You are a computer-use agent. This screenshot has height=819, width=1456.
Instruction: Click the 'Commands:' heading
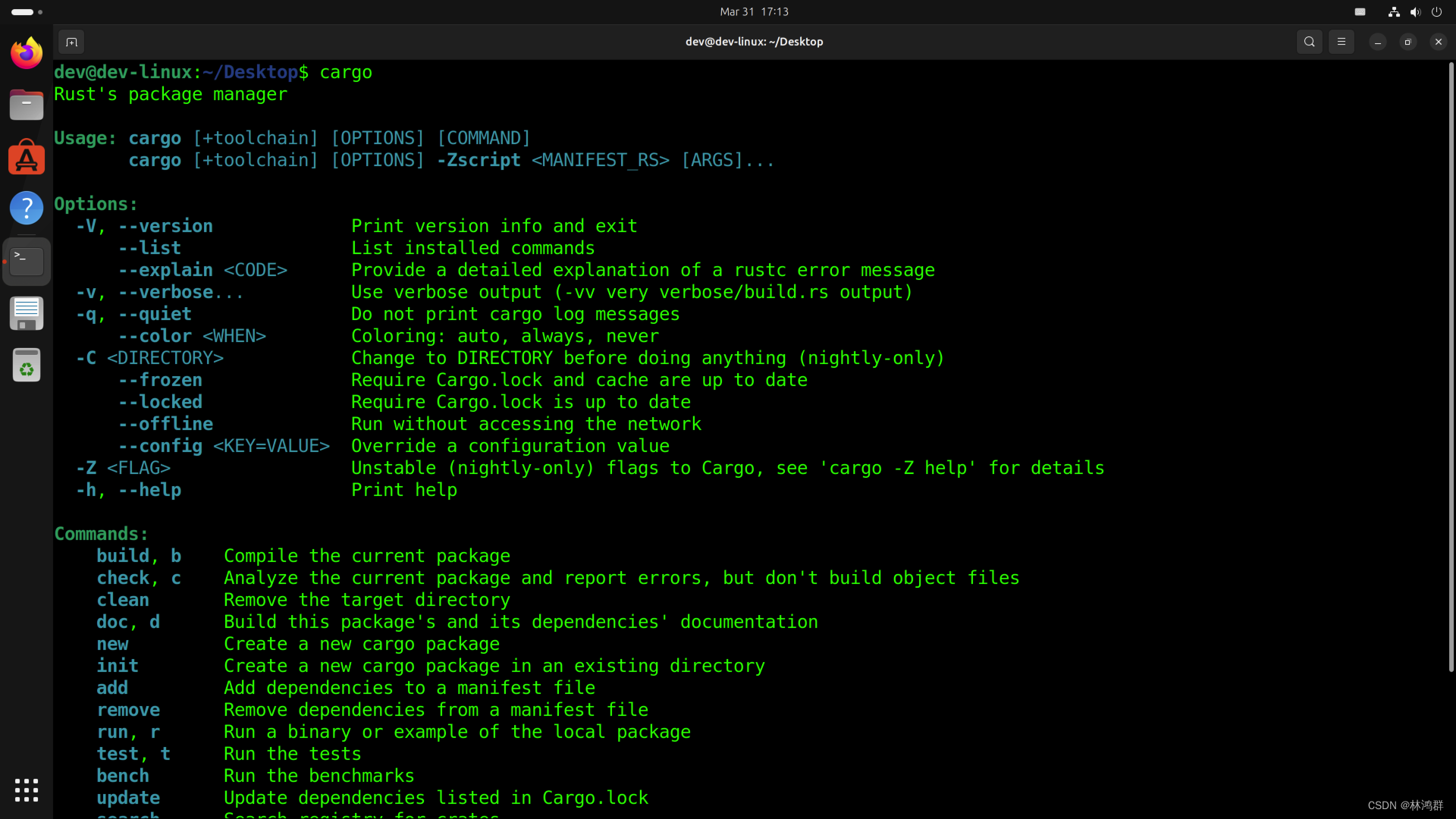(x=101, y=534)
